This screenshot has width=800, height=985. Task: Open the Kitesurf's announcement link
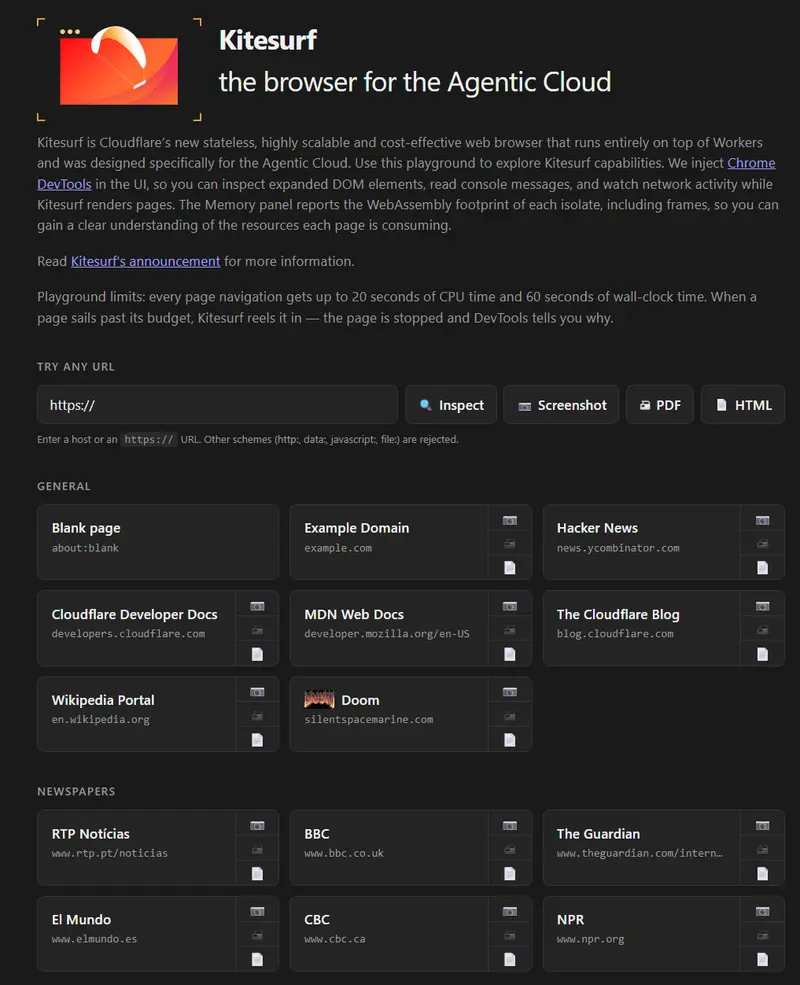146,261
